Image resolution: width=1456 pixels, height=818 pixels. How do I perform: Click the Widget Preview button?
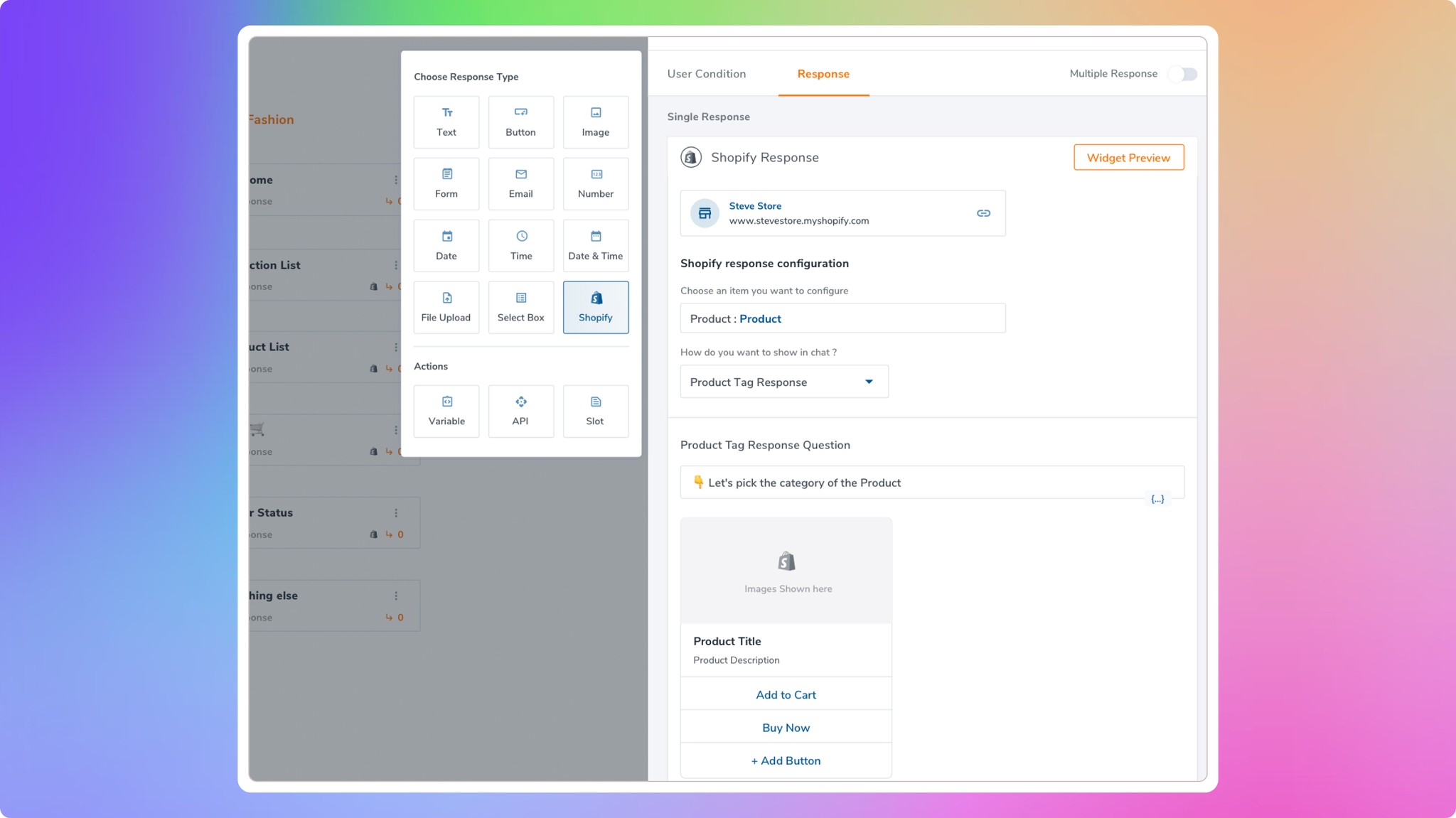(x=1128, y=158)
